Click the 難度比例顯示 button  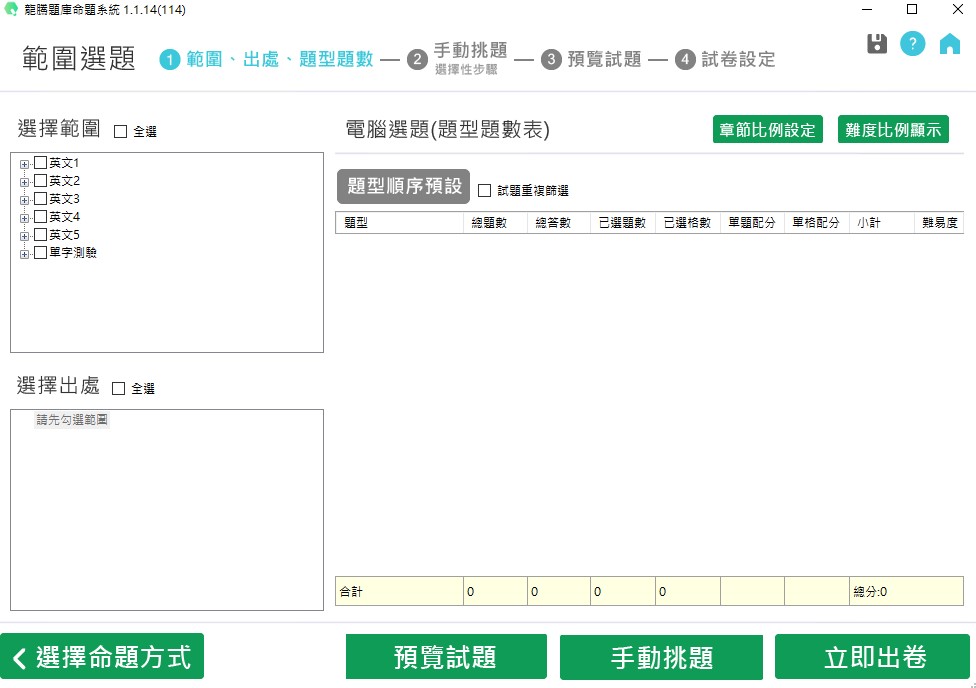pos(893,130)
